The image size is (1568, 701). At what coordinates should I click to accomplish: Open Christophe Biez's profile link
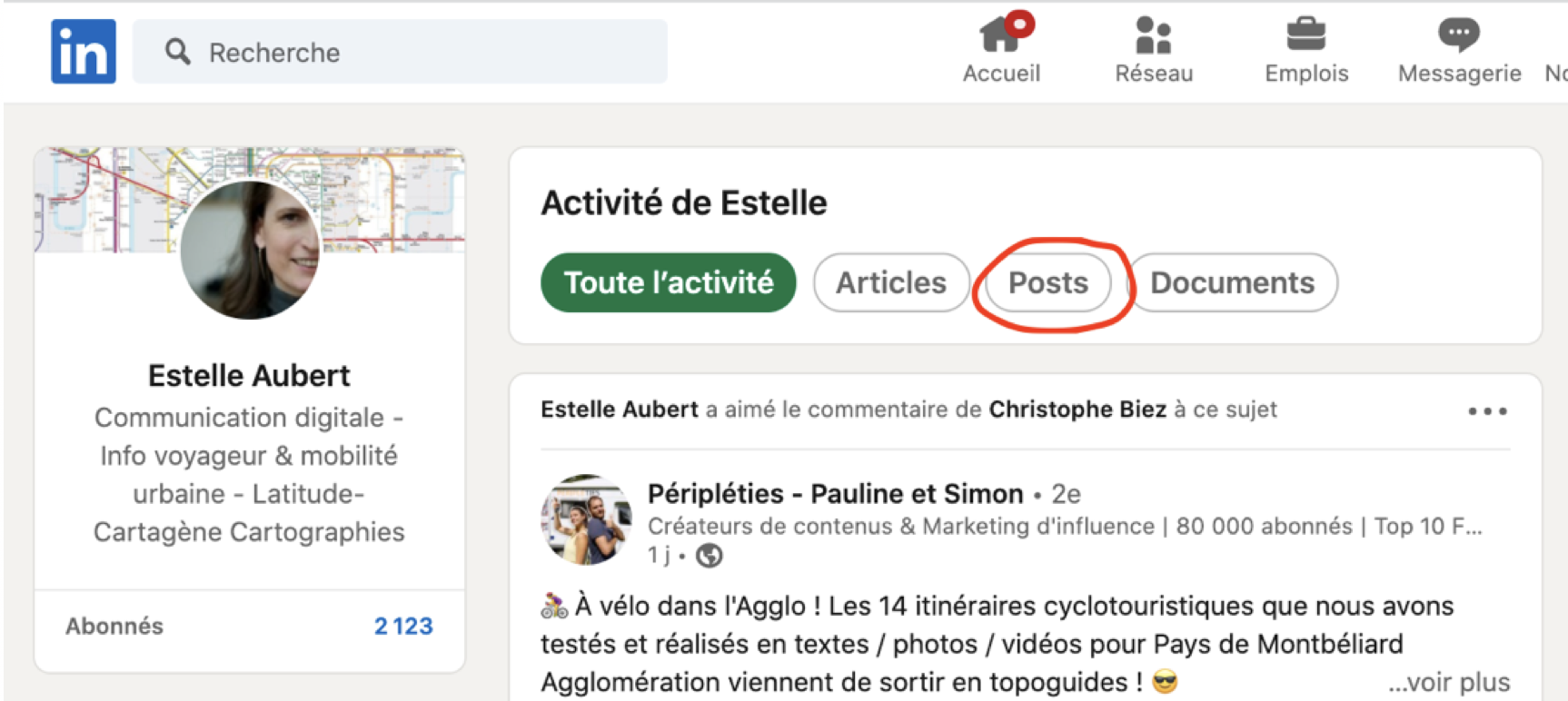tap(1077, 410)
